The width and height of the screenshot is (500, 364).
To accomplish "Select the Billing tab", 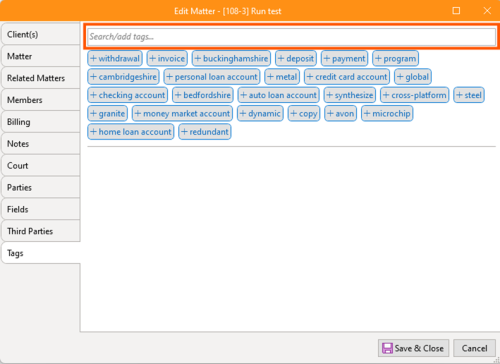I will (x=41, y=122).
